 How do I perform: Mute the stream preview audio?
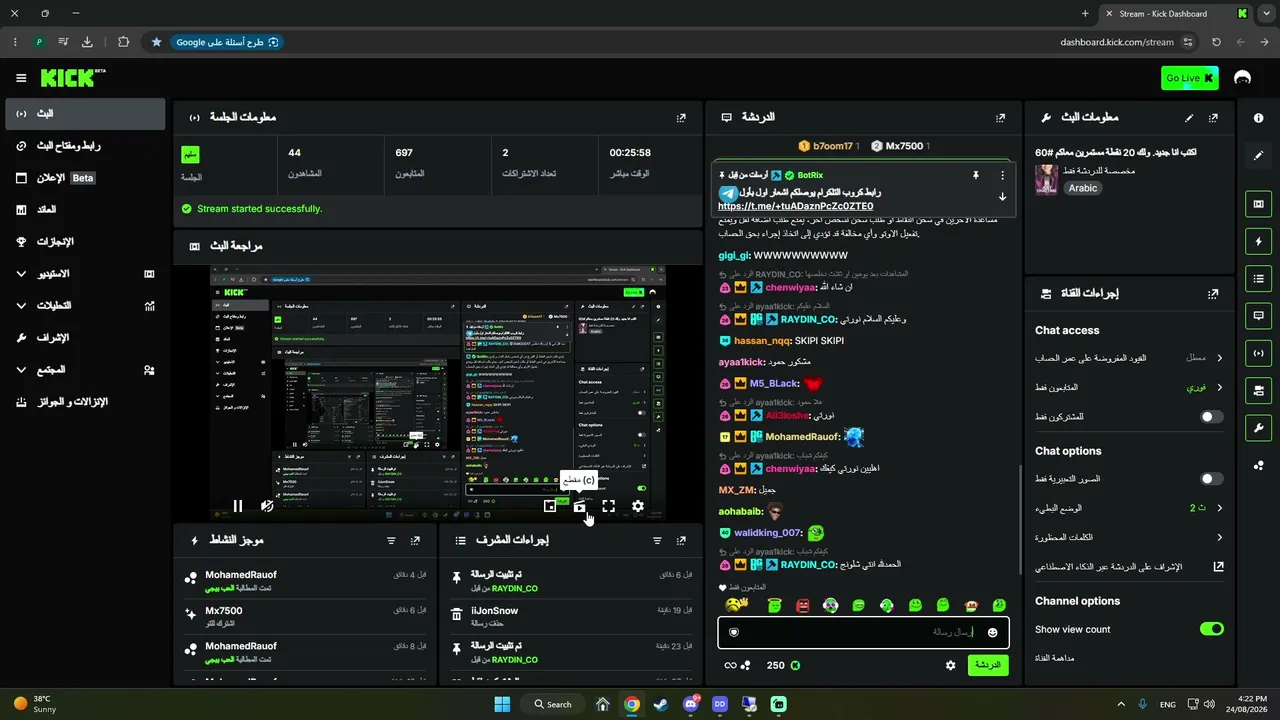point(267,506)
